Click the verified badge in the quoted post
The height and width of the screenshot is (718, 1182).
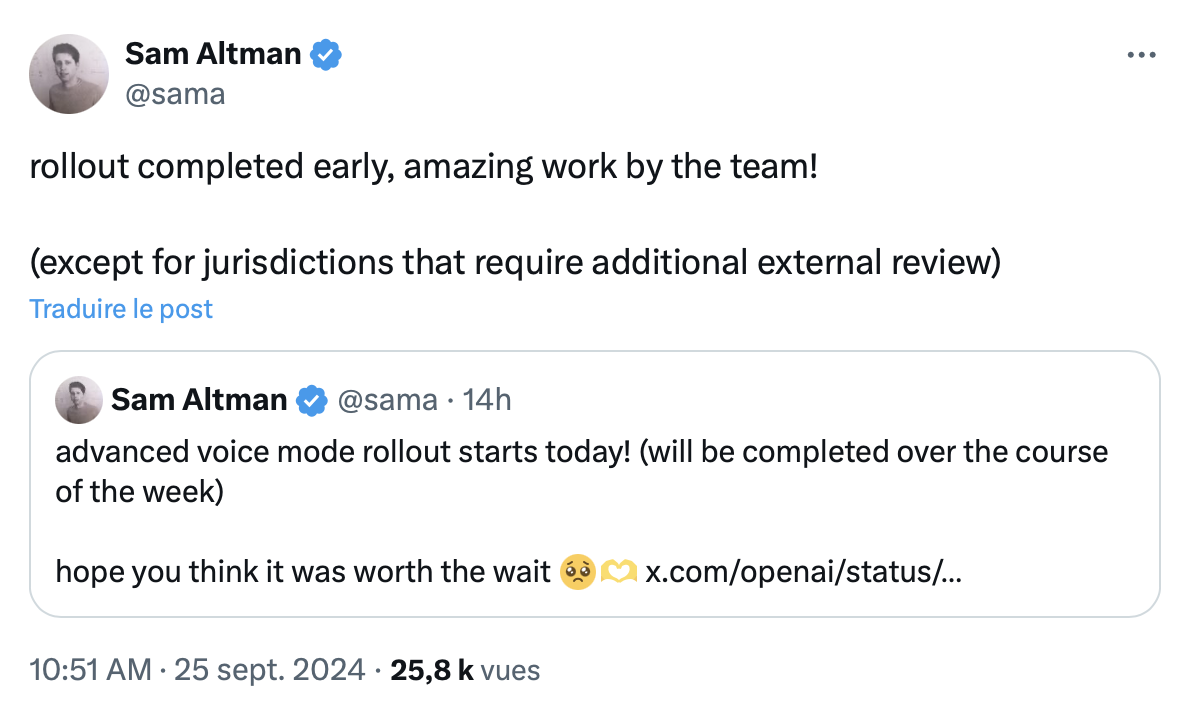click(311, 400)
